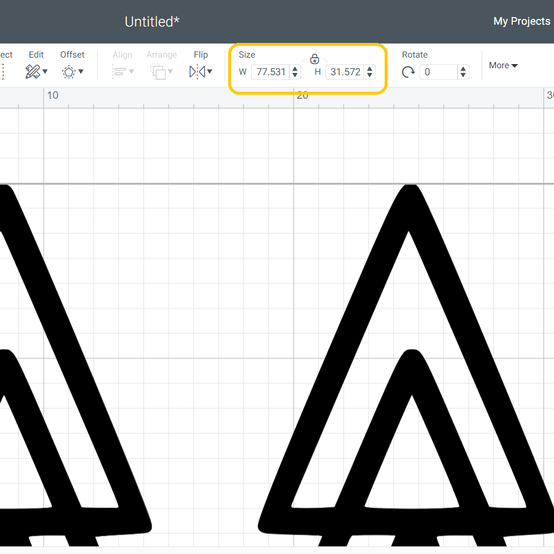Click the Untitled* project title
This screenshot has height=554, width=554.
click(x=152, y=22)
